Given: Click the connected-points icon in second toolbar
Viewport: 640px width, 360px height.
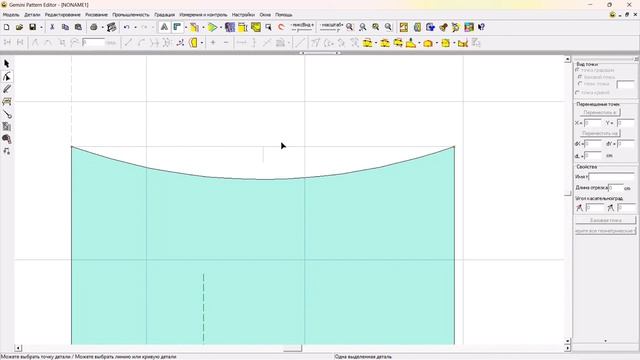Looking at the screenshot, I should click(180, 42).
